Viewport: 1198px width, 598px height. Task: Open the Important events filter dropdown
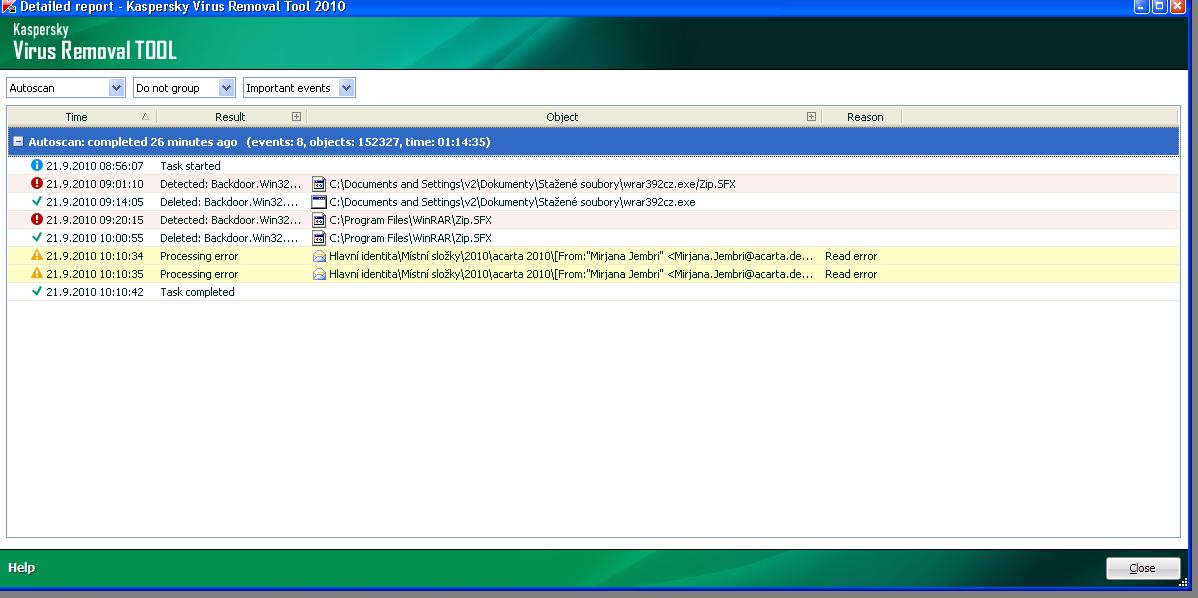pos(299,88)
